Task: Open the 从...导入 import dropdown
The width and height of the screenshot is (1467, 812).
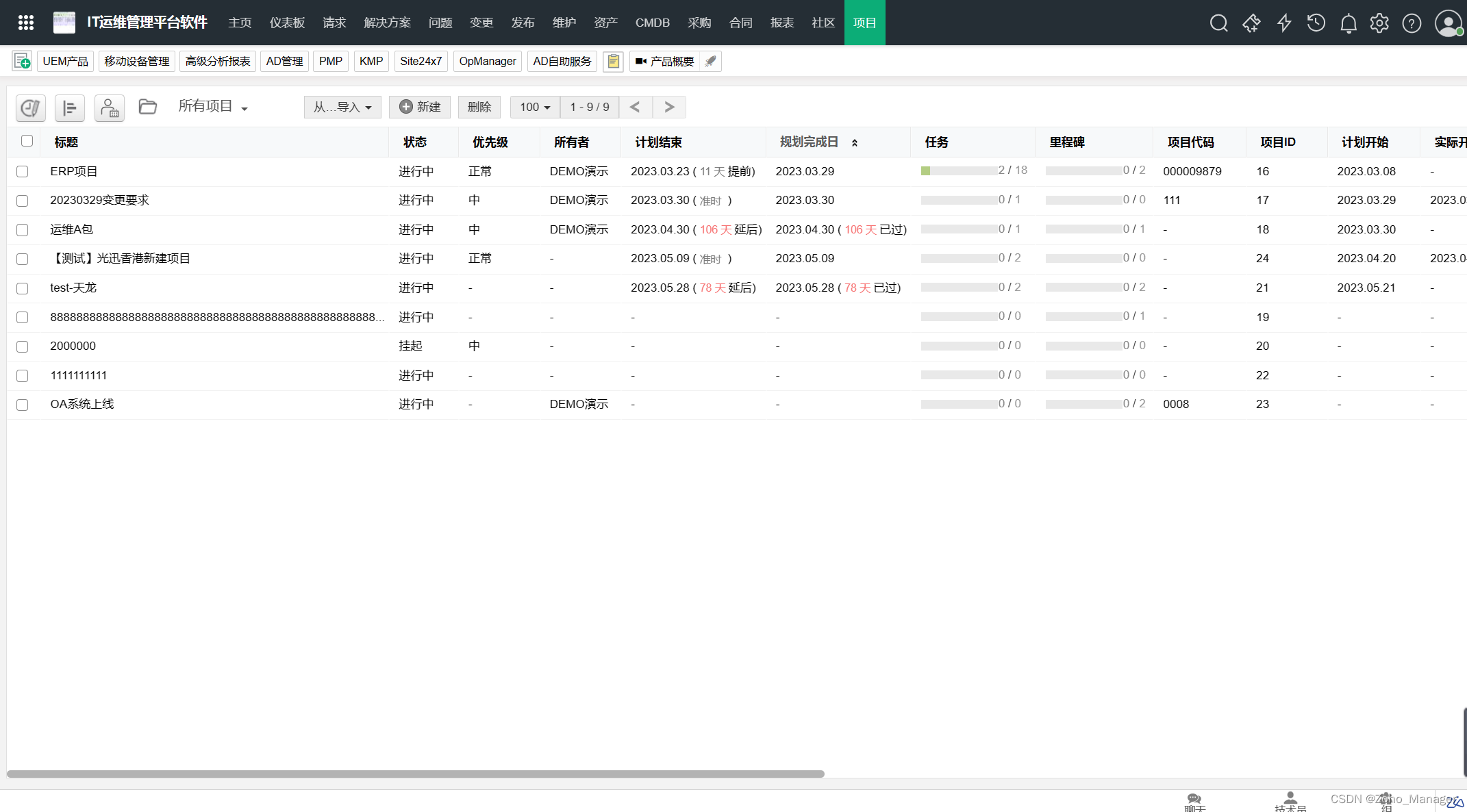Action: (x=342, y=107)
